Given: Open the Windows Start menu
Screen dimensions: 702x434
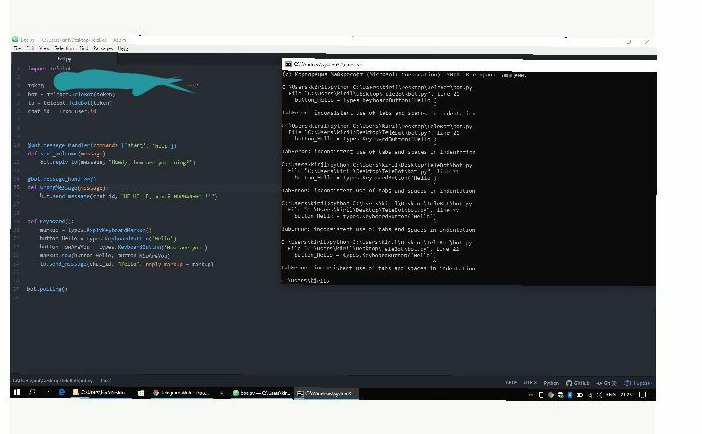Looking at the screenshot, I should [x=17, y=393].
